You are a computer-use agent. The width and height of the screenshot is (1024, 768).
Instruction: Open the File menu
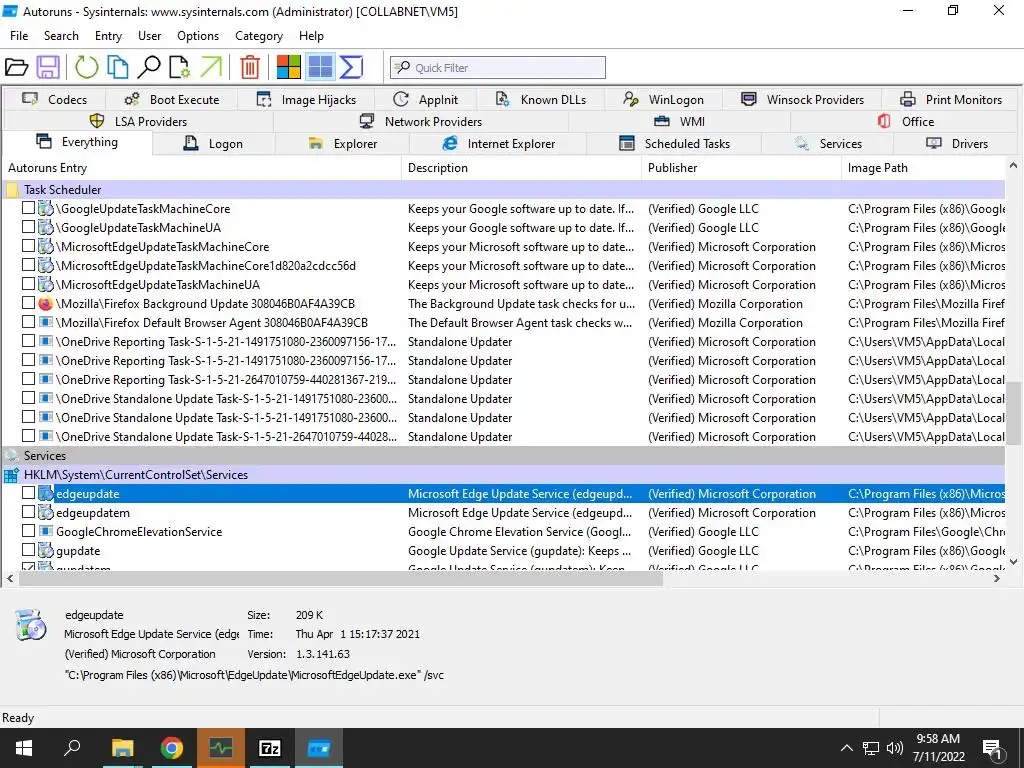(x=19, y=36)
